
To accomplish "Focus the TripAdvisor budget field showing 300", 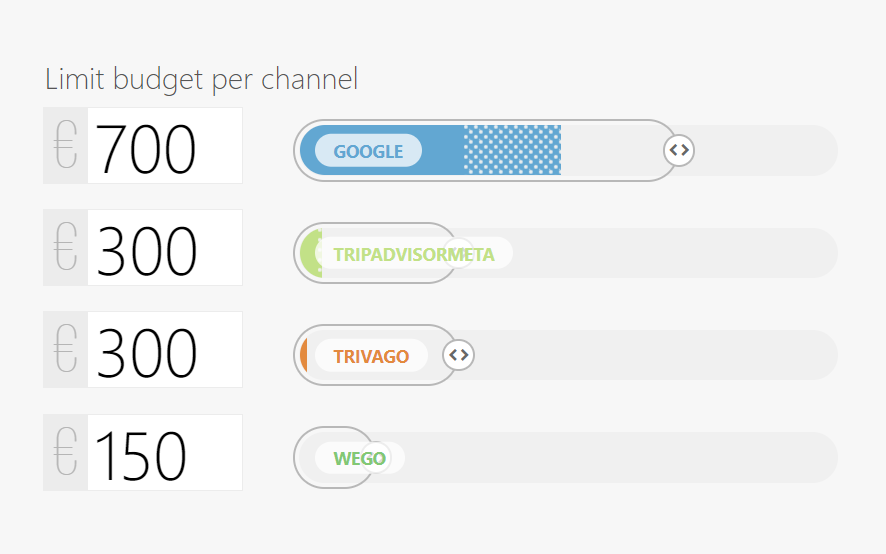I will point(164,248).
